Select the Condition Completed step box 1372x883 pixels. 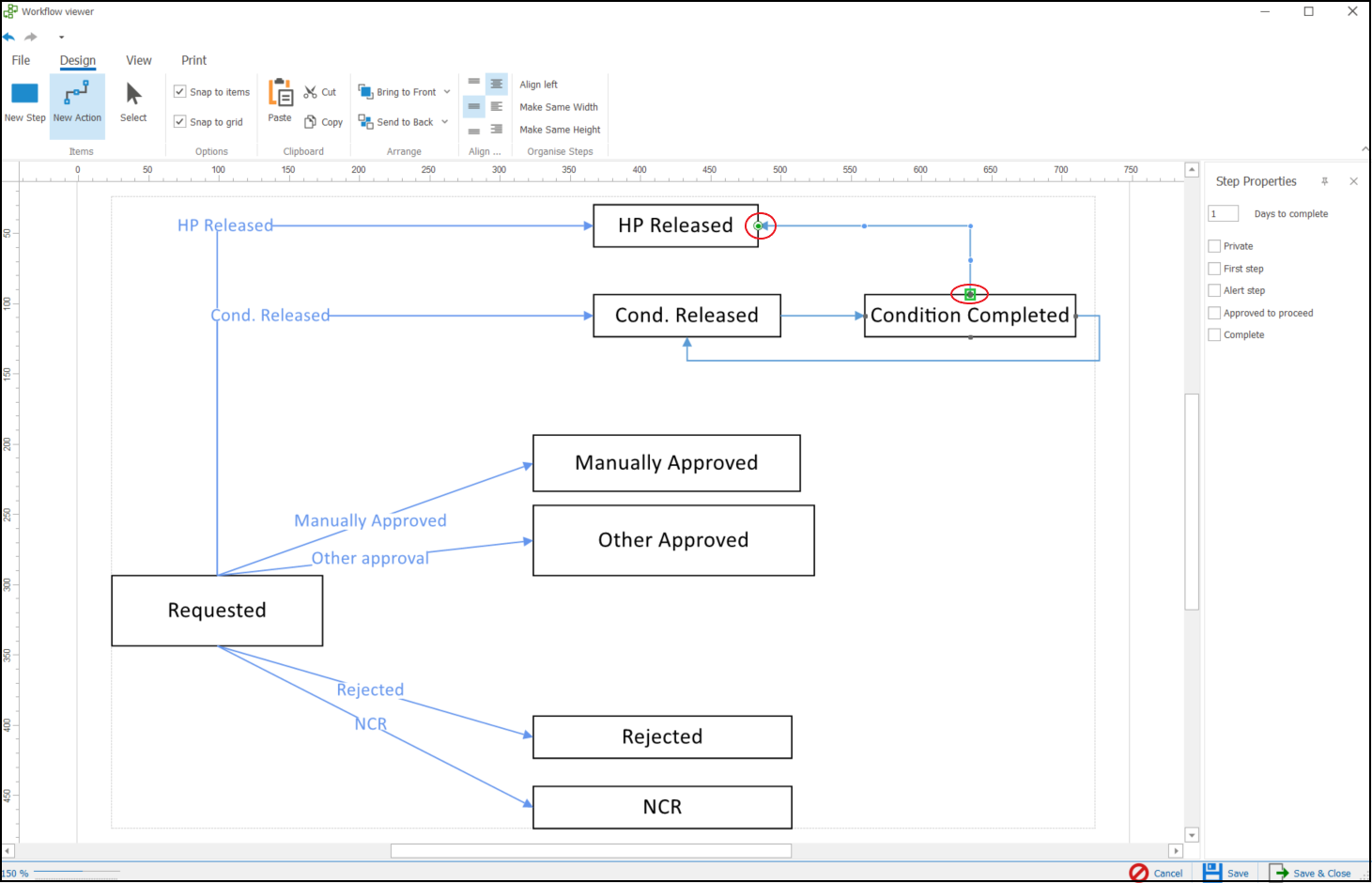tap(970, 316)
